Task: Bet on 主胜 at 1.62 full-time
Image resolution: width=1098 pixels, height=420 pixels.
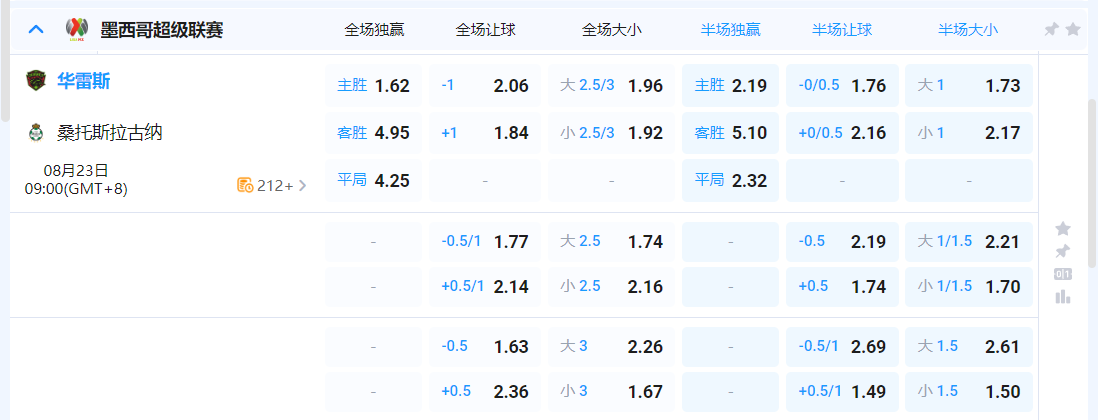Action: (374, 86)
